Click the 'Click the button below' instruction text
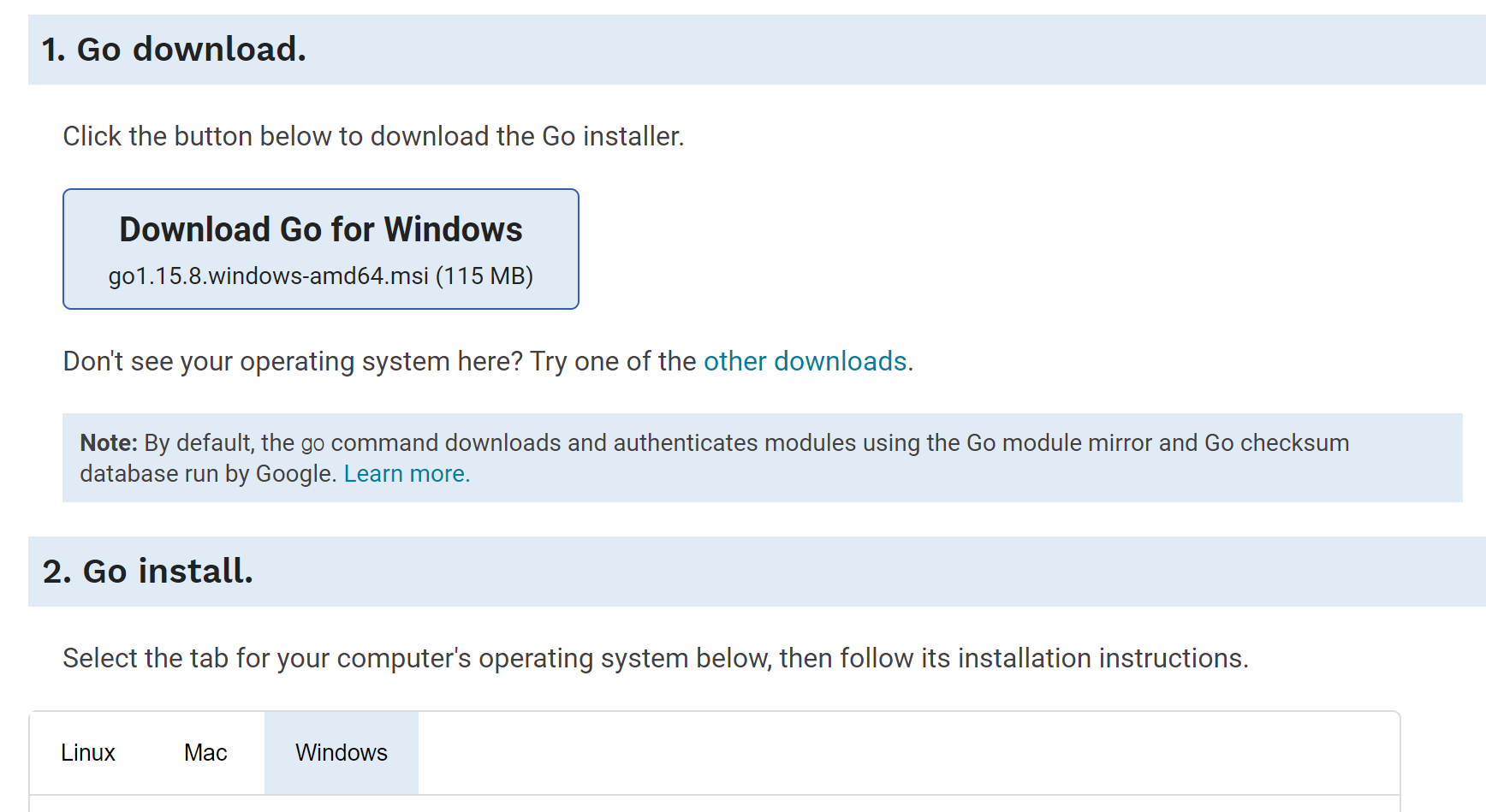Screen dimensions: 1486x812 tap(373, 136)
